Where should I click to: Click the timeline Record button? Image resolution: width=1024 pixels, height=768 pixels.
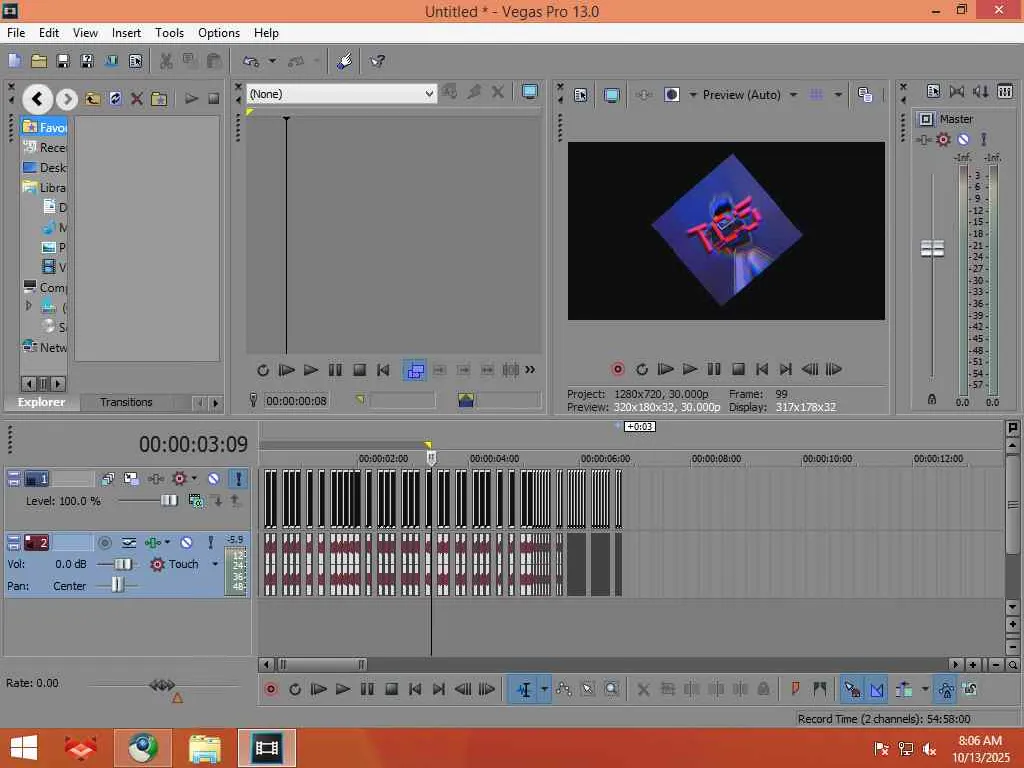[x=271, y=690]
